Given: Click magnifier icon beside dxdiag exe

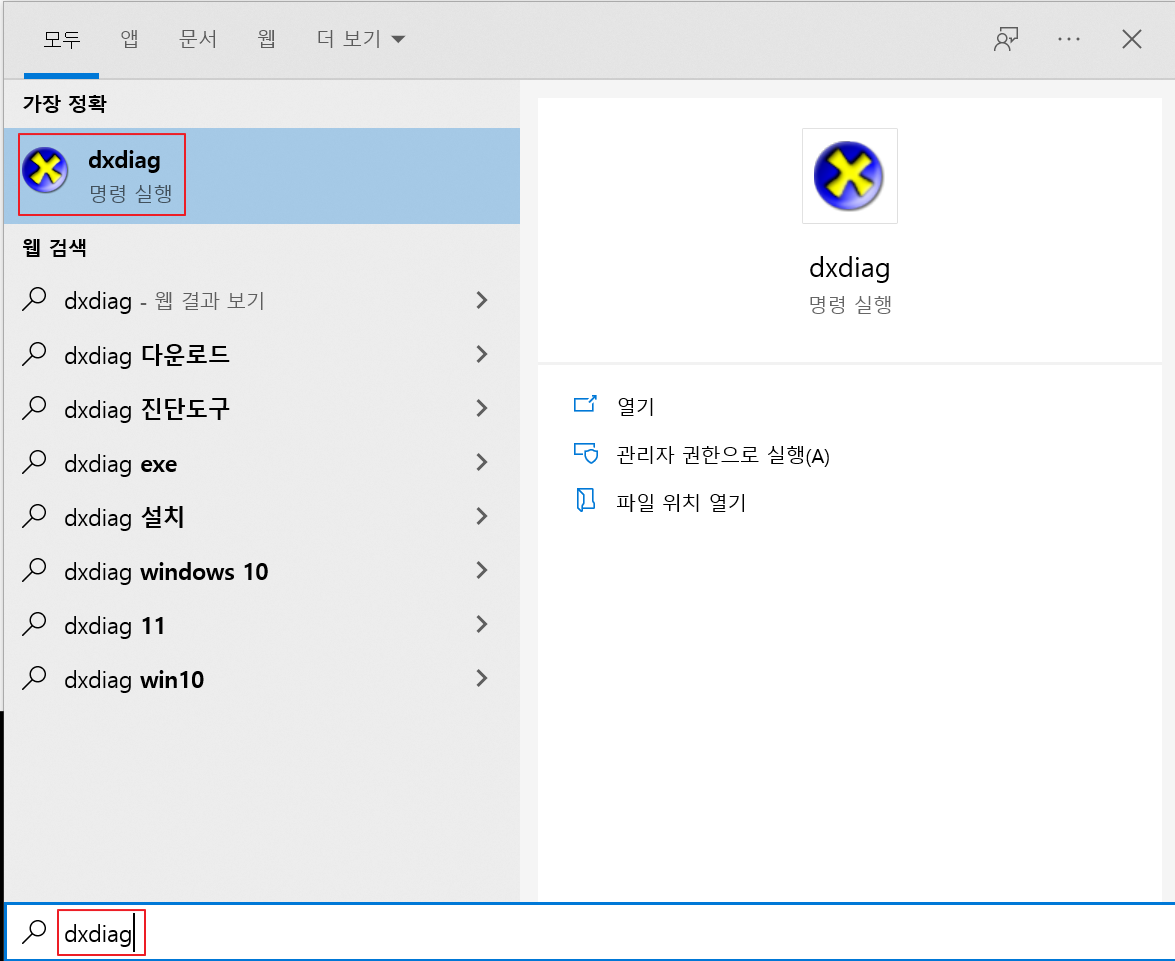Looking at the screenshot, I should pyautogui.click(x=34, y=463).
